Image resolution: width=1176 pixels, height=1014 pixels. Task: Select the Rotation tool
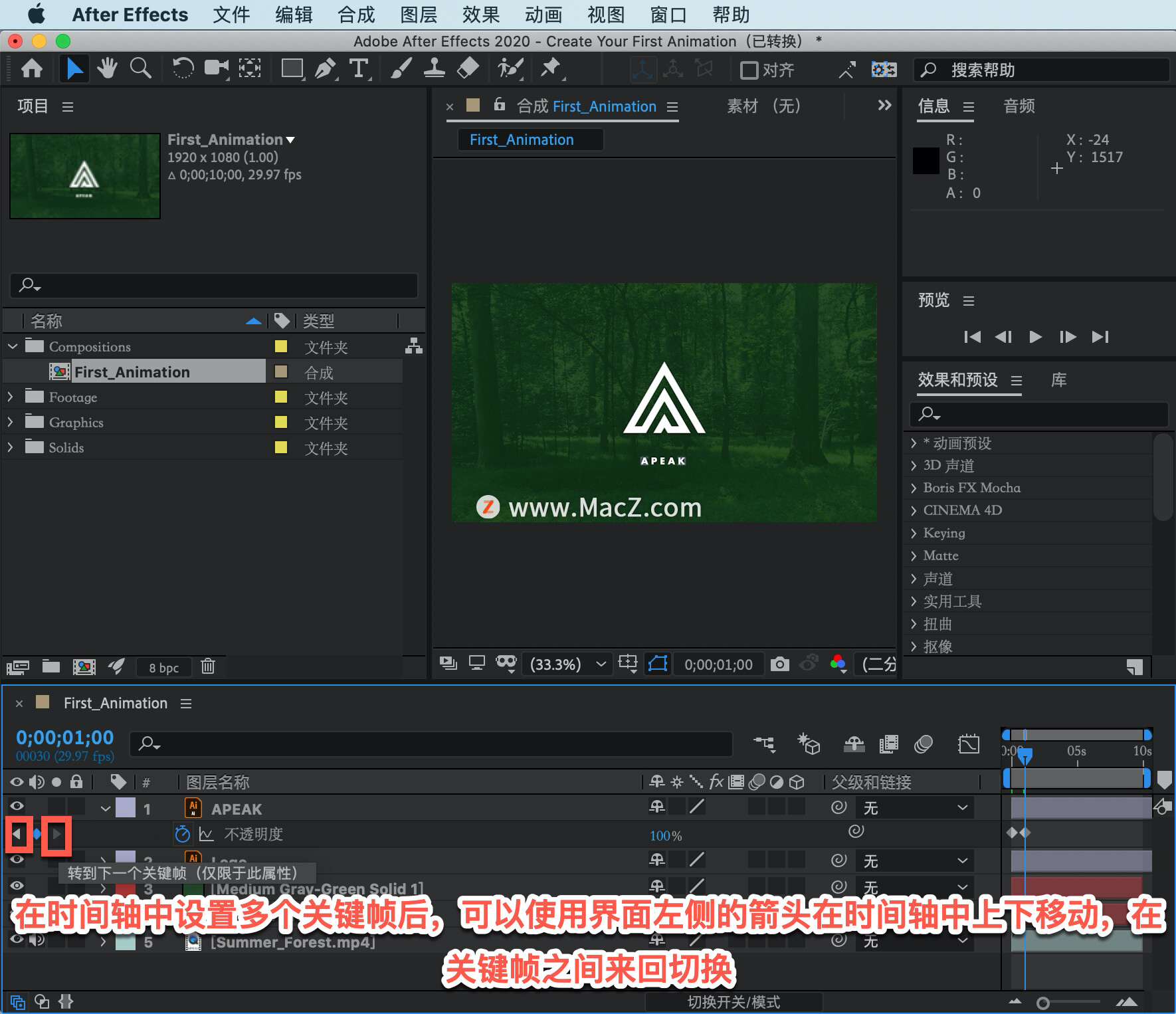pos(183,68)
